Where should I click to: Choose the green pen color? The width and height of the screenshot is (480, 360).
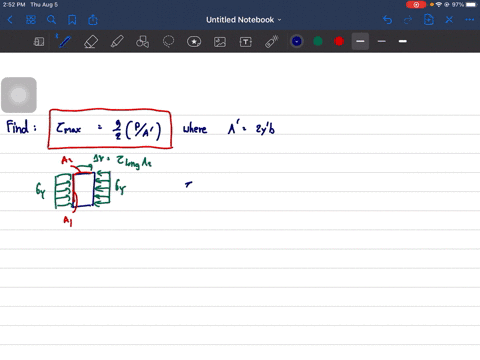click(318, 41)
